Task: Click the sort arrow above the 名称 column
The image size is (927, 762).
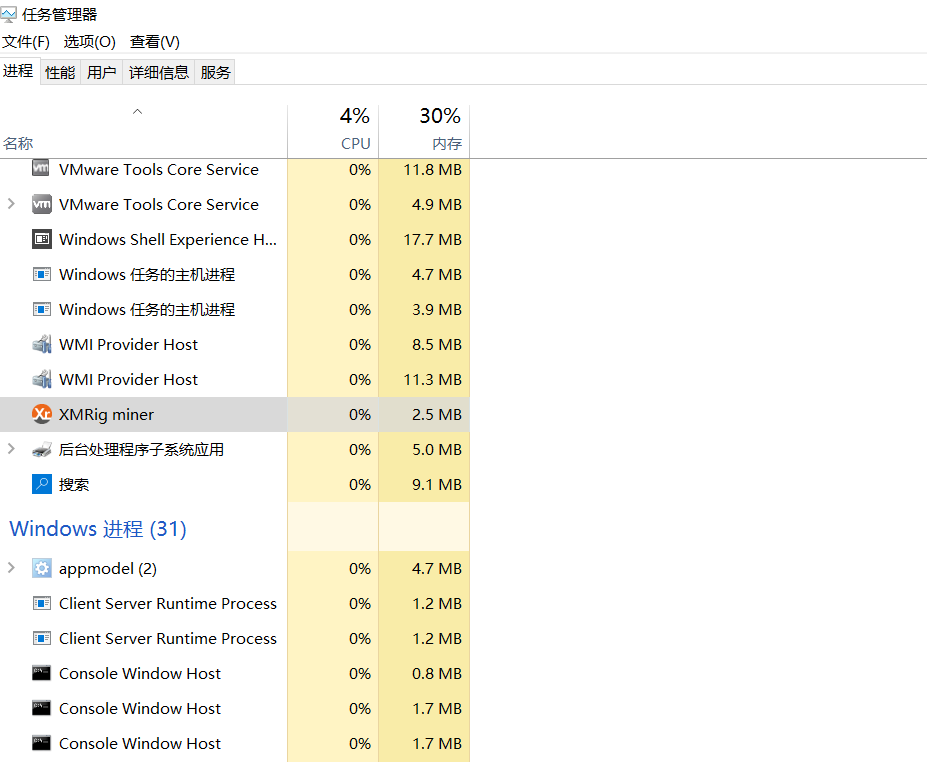Action: point(138,112)
